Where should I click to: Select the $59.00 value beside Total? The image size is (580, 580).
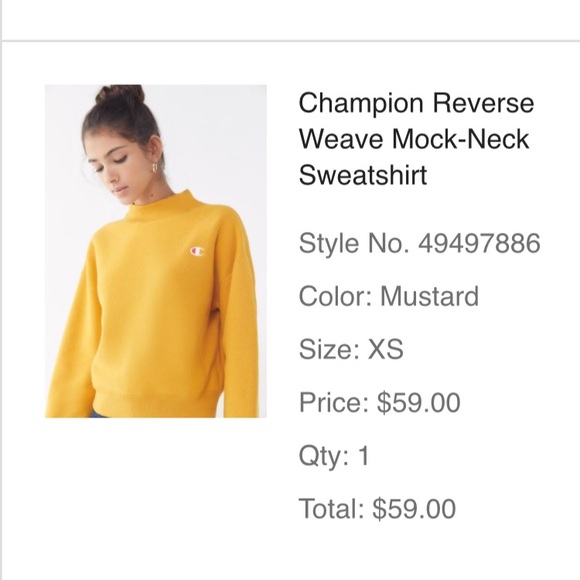coord(414,509)
